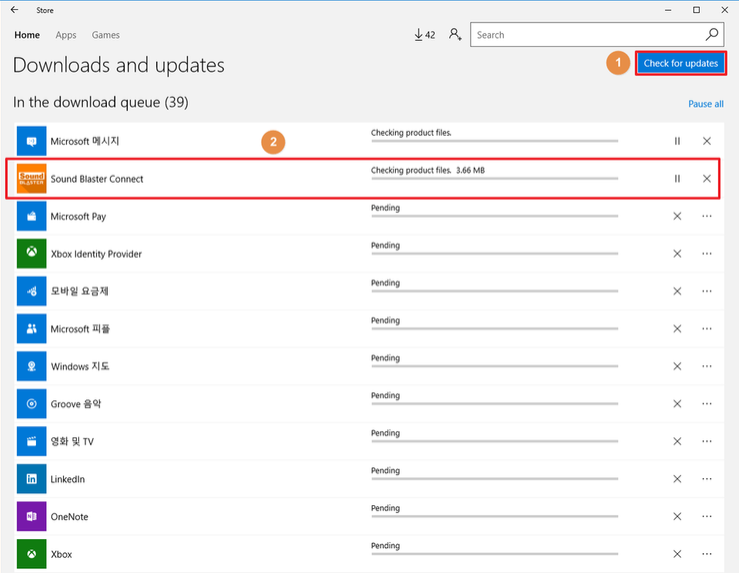Click the Groove 음악 app icon
This screenshot has width=743, height=576.
click(31, 404)
